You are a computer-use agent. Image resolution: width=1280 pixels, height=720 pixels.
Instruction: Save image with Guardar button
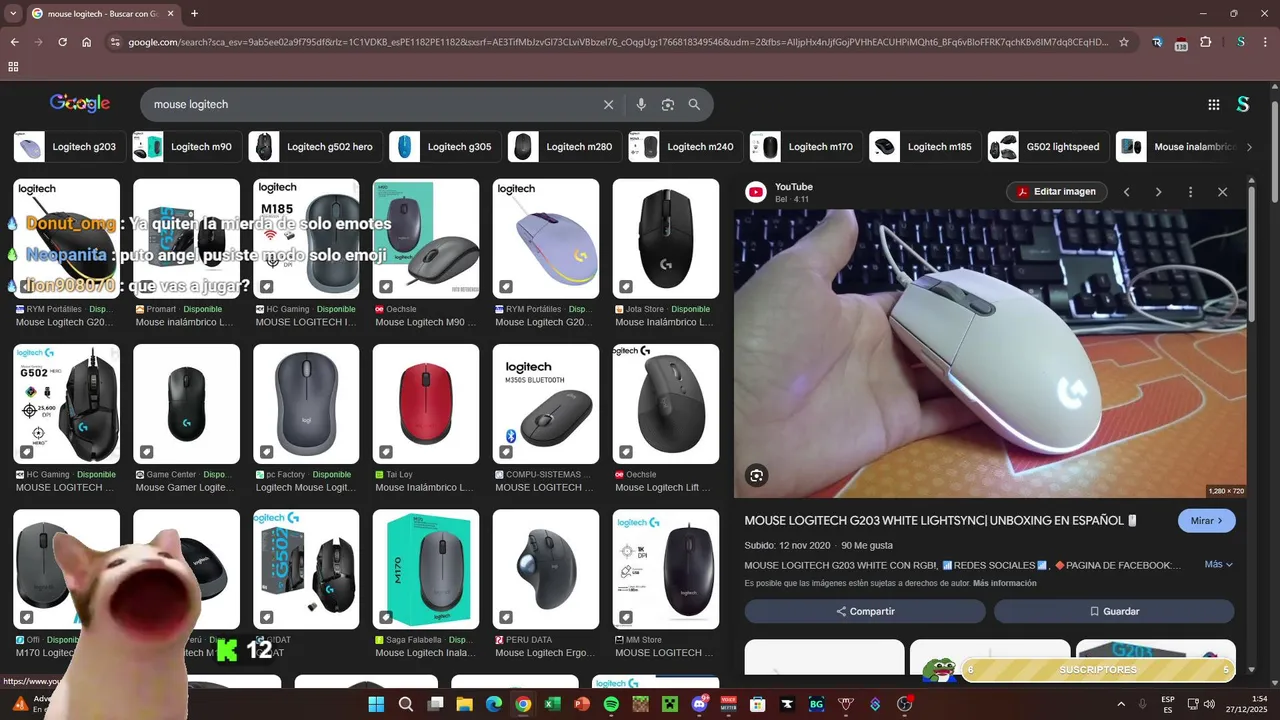pyautogui.click(x=1114, y=611)
